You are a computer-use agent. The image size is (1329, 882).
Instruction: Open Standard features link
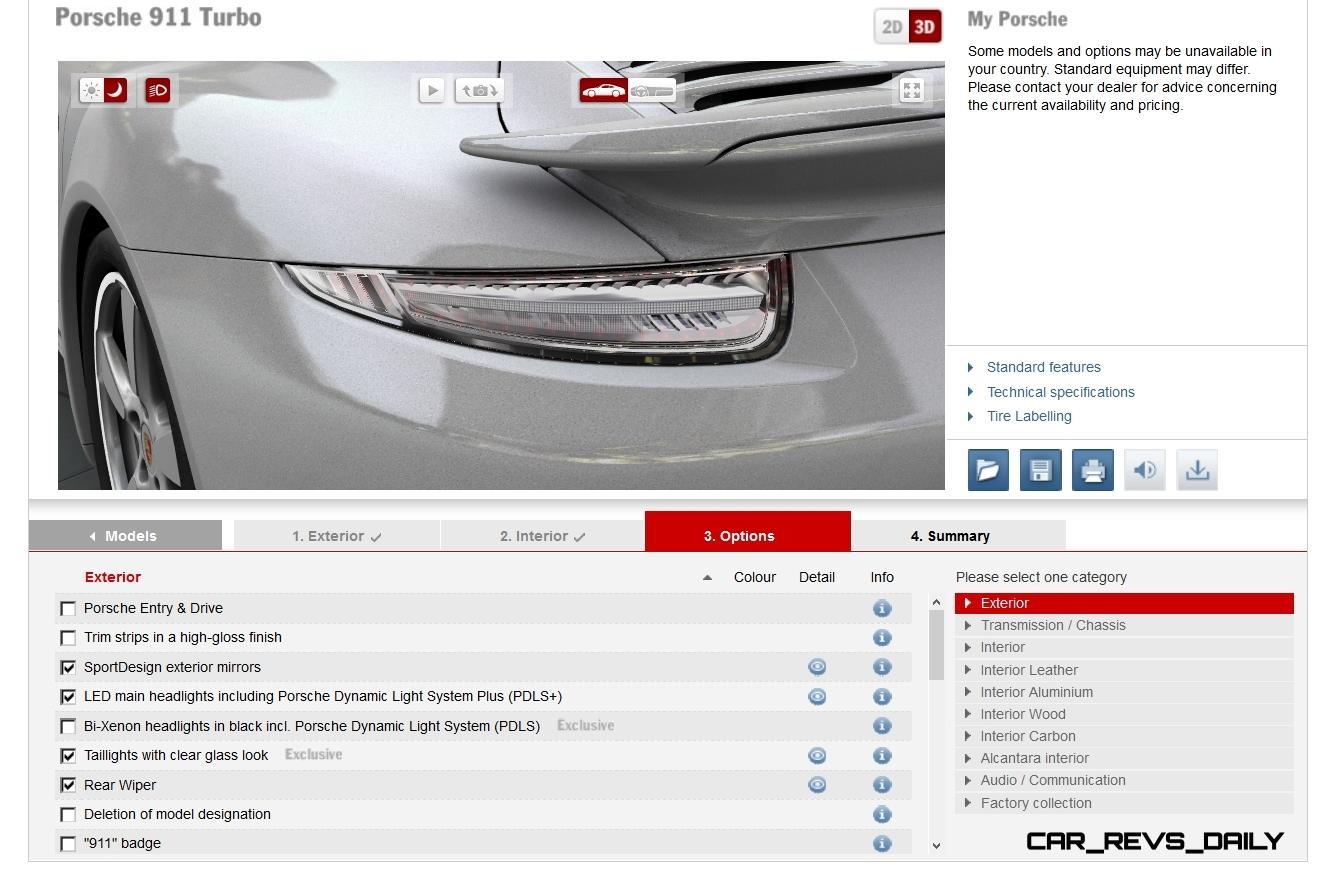[1043, 367]
